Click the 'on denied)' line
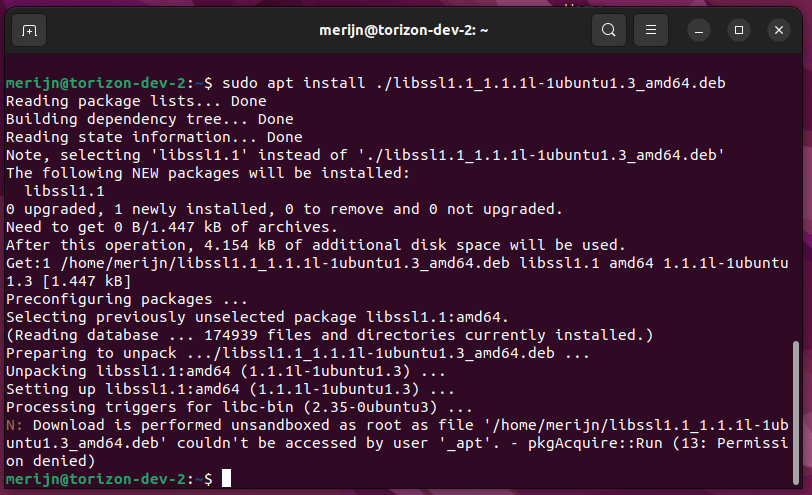Screen dimensions: 812x495 tap(51, 461)
